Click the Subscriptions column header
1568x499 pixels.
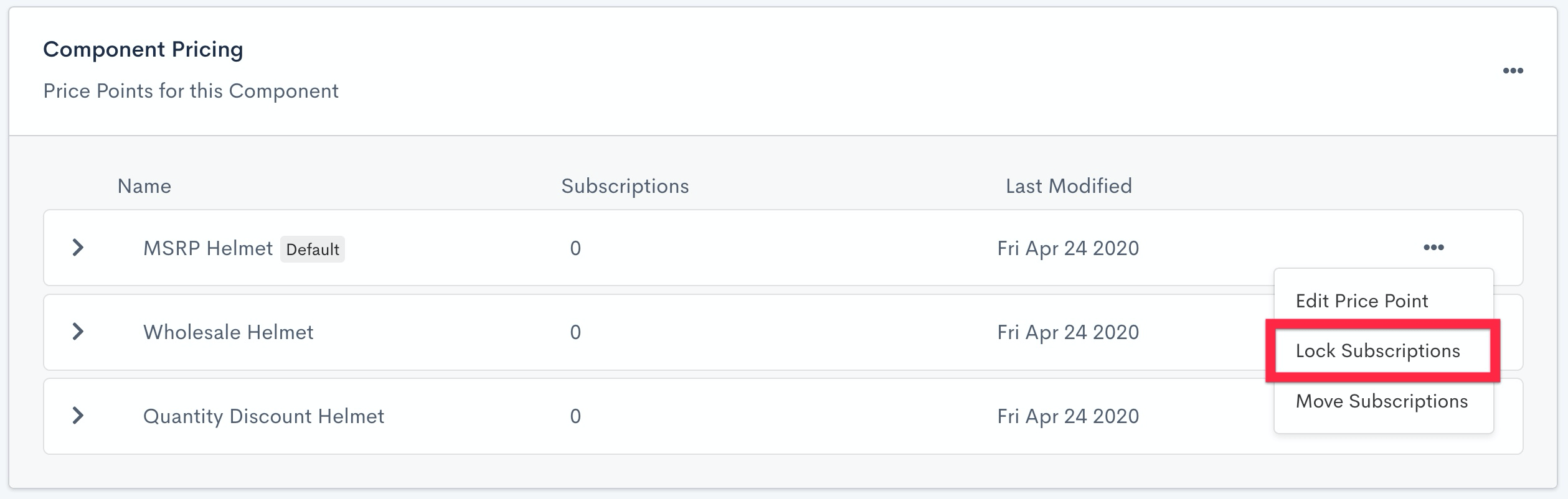pos(625,186)
